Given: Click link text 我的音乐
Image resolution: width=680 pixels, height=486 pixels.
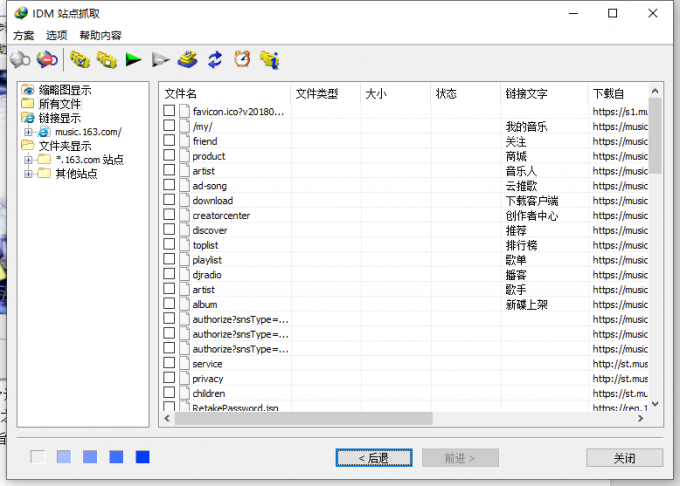Looking at the screenshot, I should click(x=526, y=127).
